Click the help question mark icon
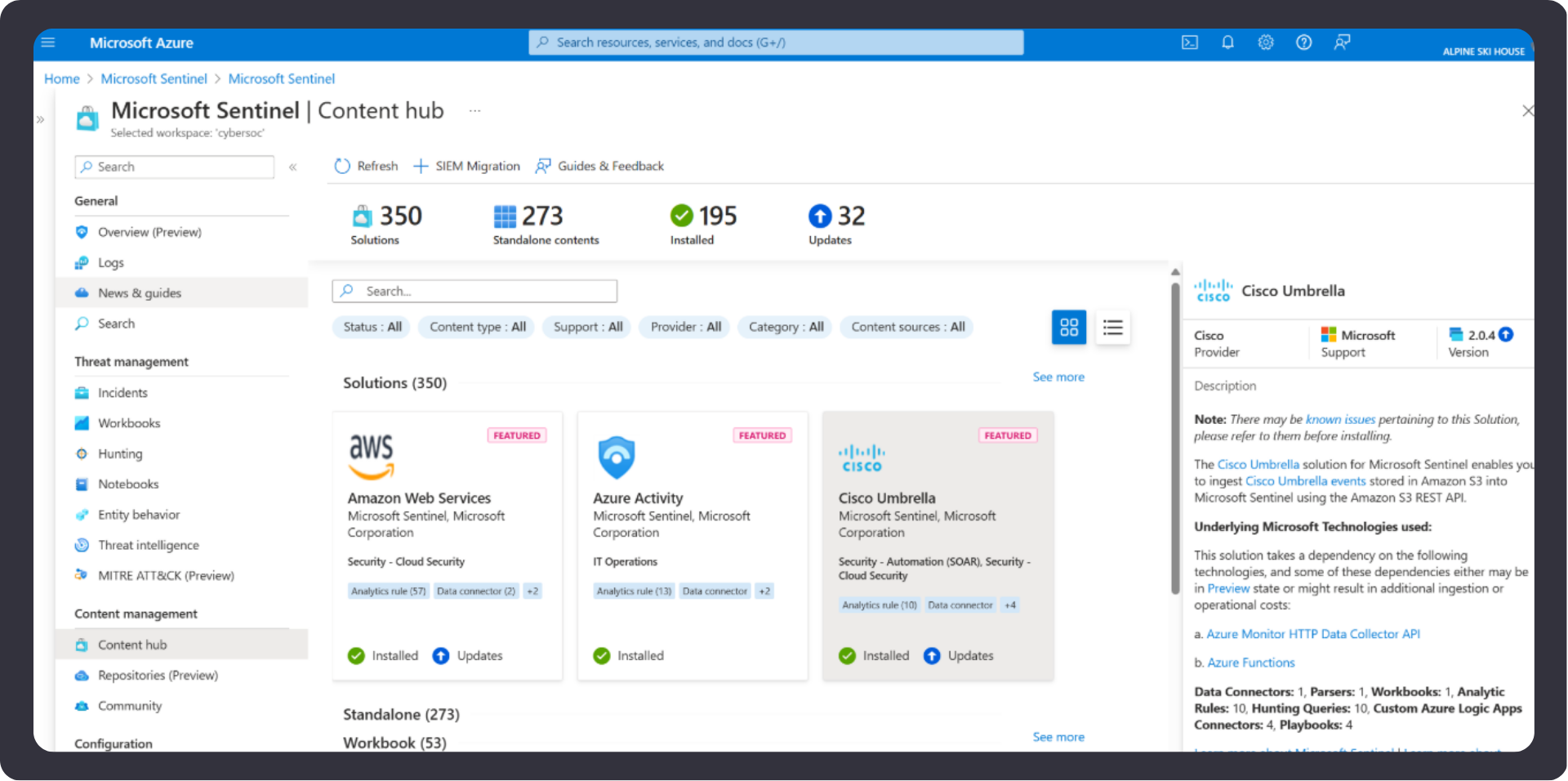The width and height of the screenshot is (1568, 781). tap(1303, 42)
